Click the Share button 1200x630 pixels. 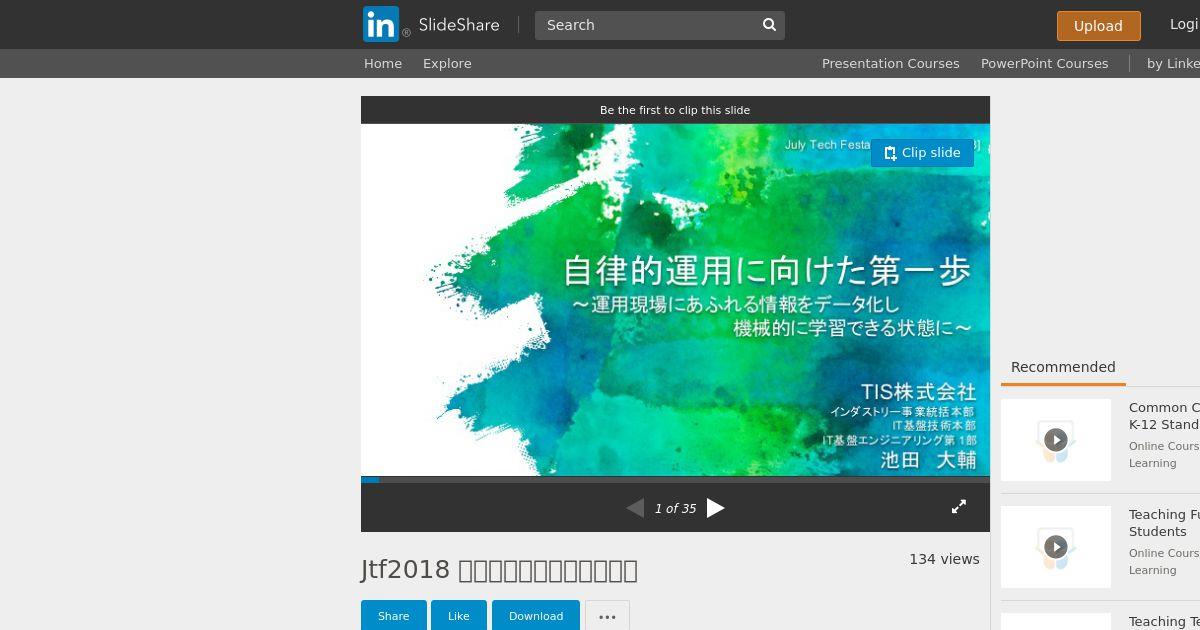393,616
